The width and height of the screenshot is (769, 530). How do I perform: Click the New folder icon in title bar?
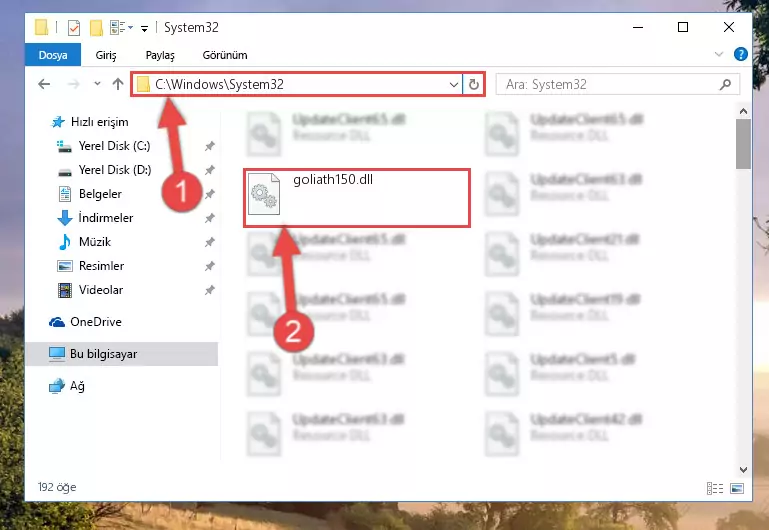[96, 27]
